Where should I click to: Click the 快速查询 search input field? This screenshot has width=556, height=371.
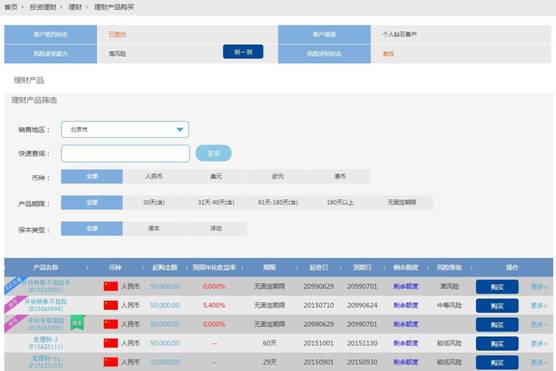[x=125, y=154]
